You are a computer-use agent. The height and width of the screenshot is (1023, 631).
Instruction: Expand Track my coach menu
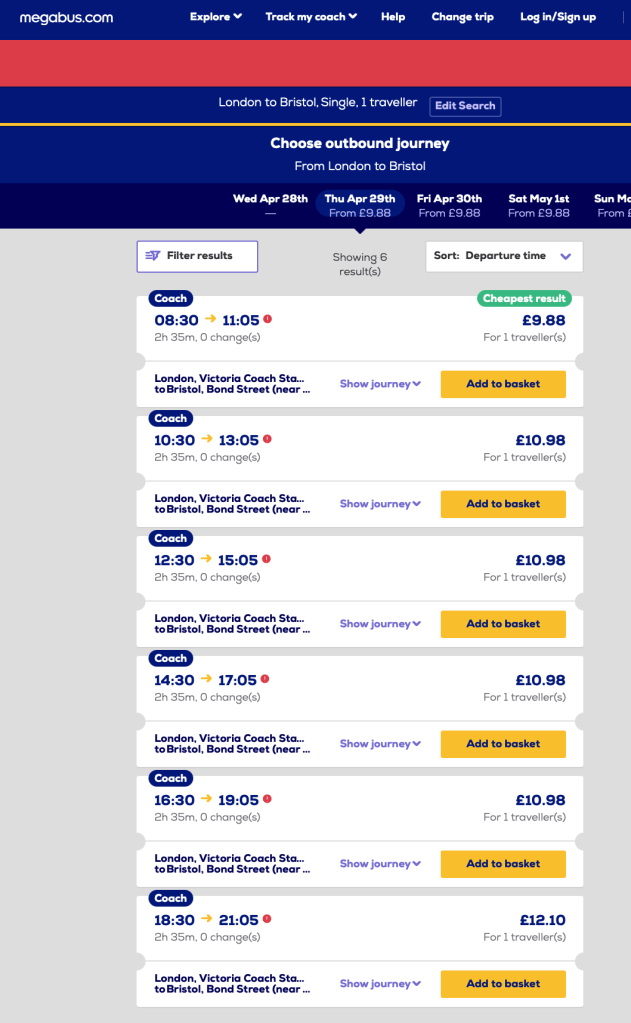click(311, 17)
